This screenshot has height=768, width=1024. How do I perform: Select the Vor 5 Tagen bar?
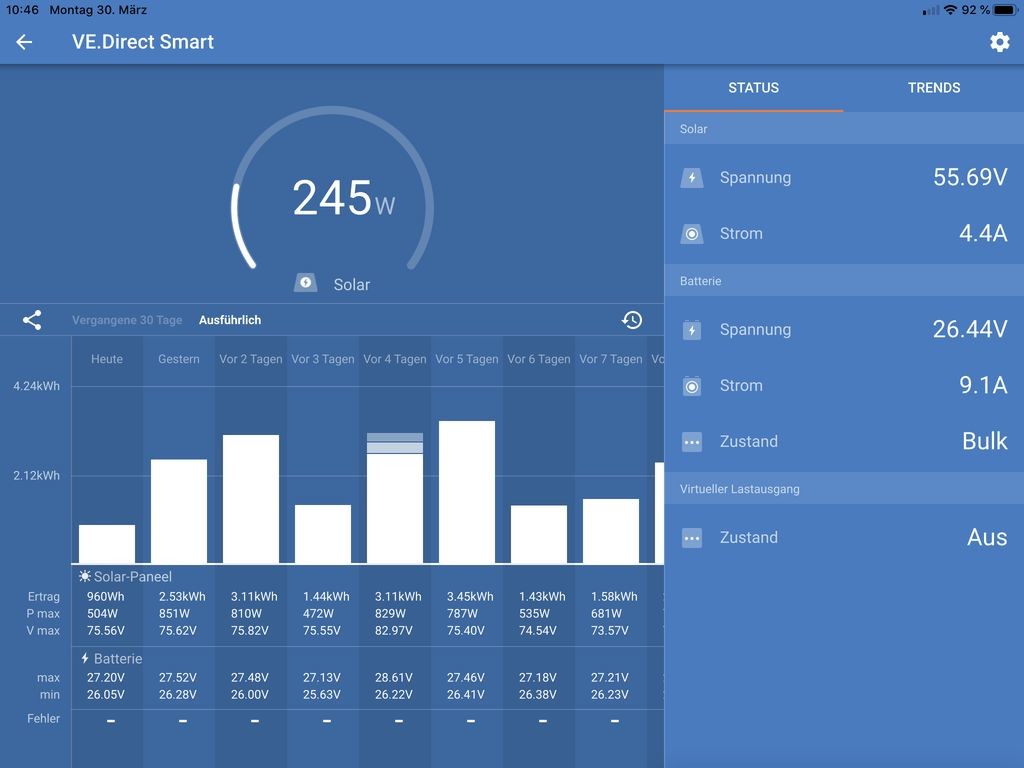[x=467, y=492]
